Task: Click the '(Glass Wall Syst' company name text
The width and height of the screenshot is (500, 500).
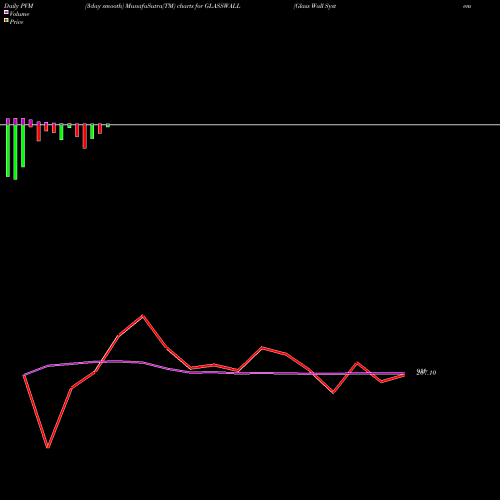Action: [x=315, y=6]
